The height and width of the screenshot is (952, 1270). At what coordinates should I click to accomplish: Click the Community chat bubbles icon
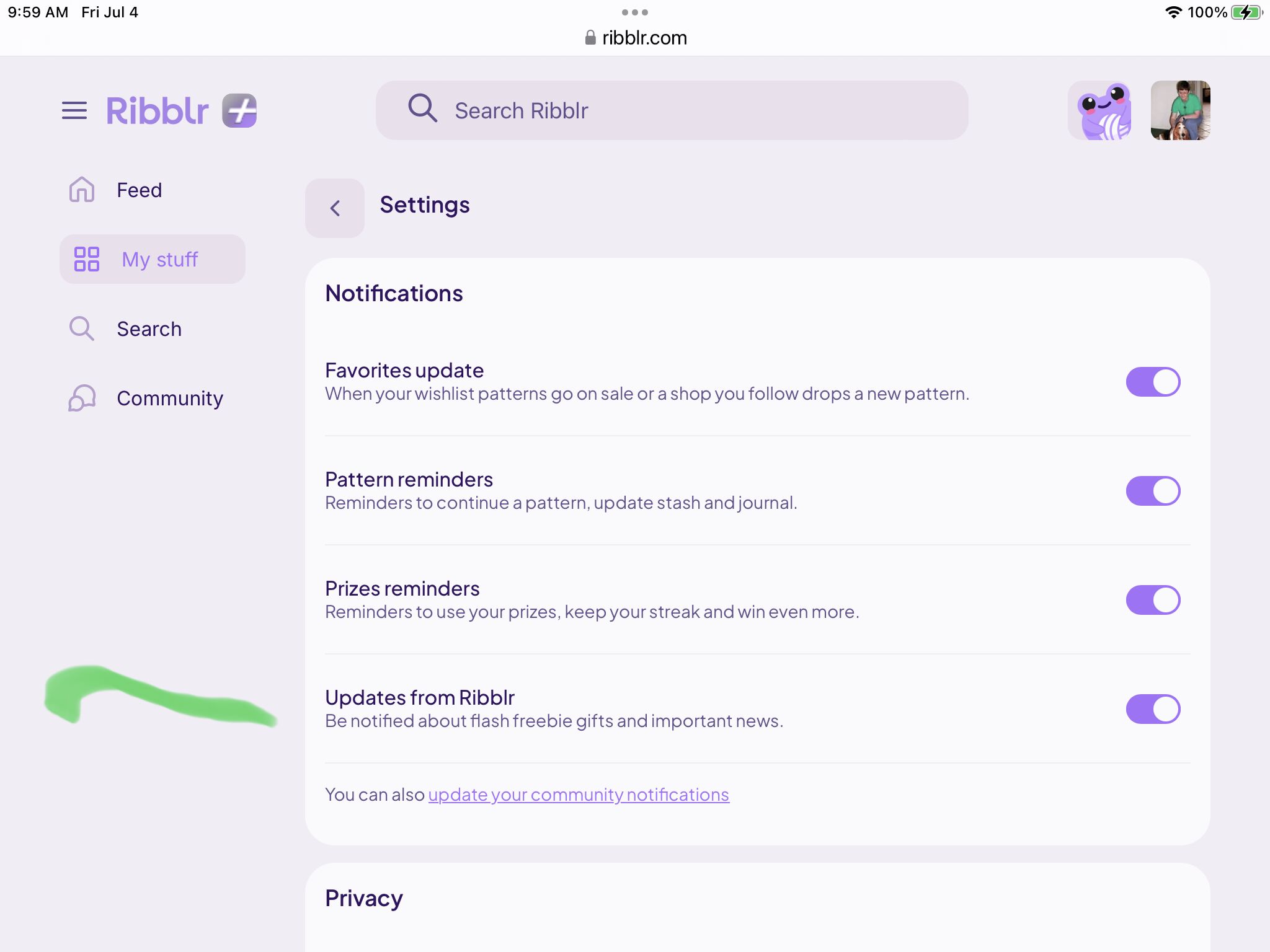click(82, 398)
